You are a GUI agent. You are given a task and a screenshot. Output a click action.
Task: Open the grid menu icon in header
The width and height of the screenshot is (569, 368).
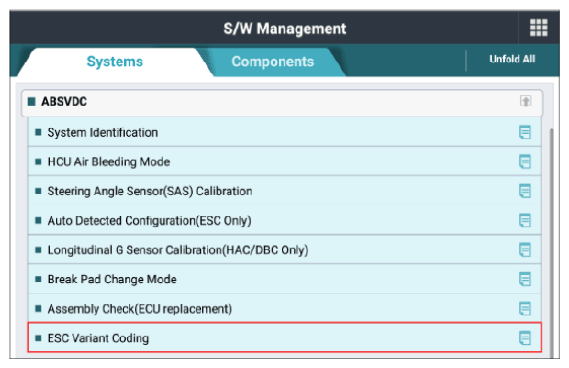pyautogui.click(x=539, y=28)
